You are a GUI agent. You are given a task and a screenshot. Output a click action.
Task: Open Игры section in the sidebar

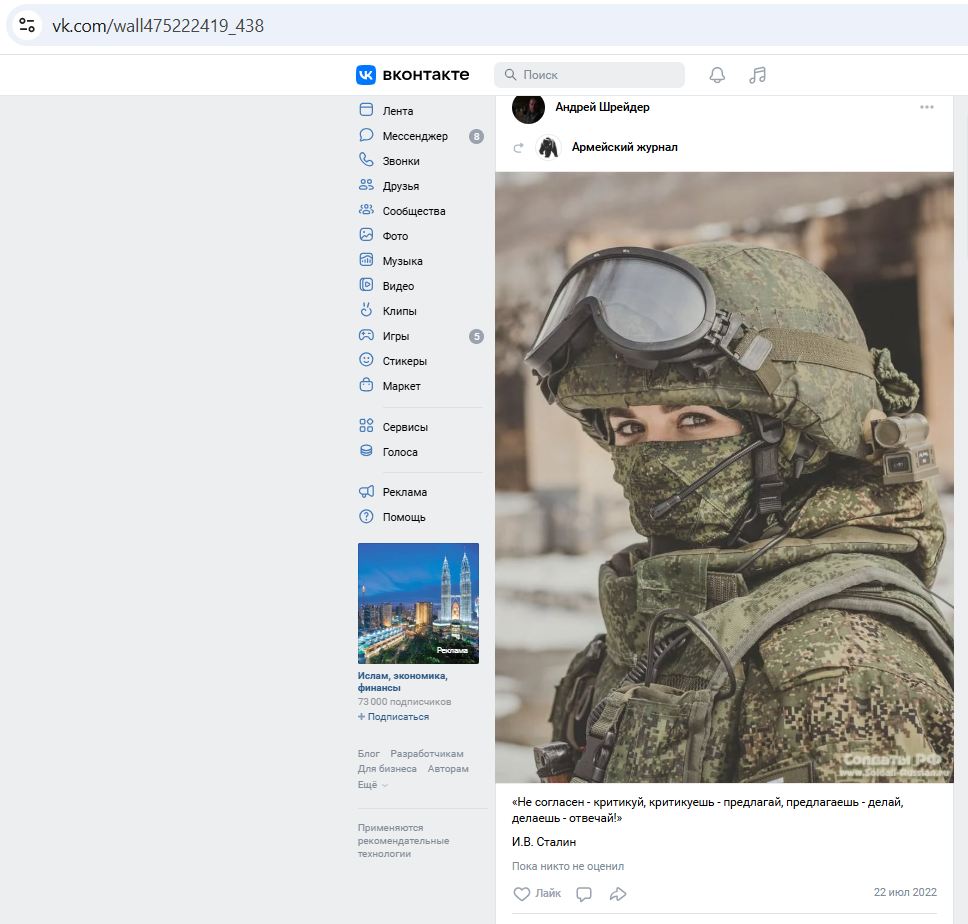tap(395, 336)
